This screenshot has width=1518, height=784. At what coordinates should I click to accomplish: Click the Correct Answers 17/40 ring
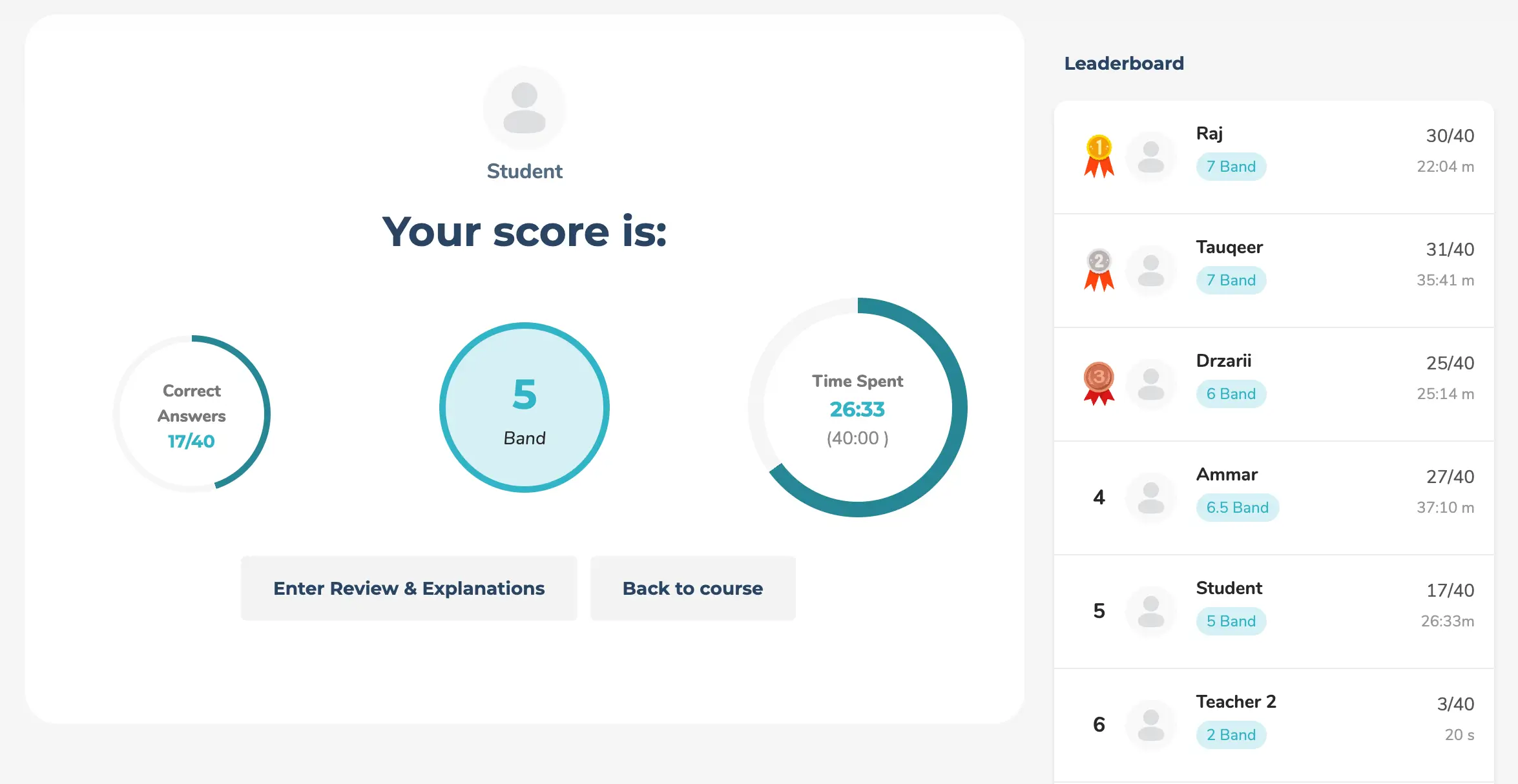(x=192, y=414)
